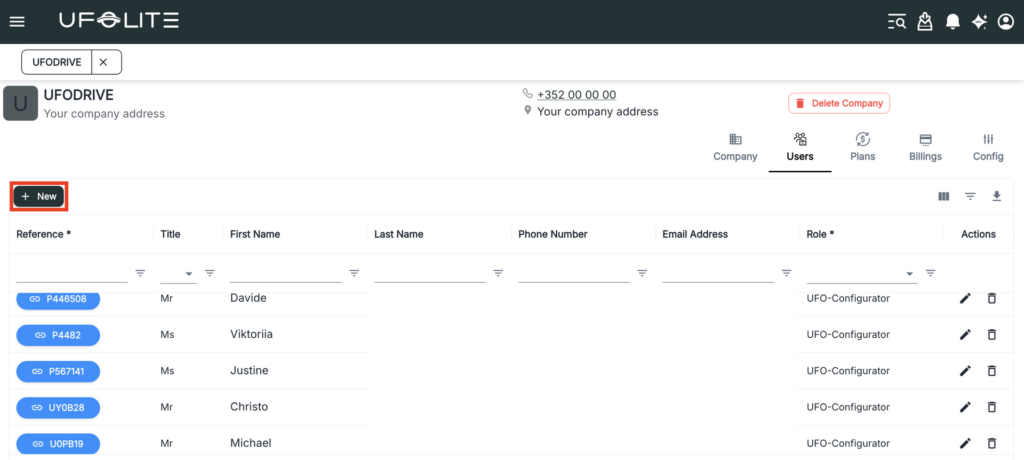Switch to the Plans tab

point(862,146)
